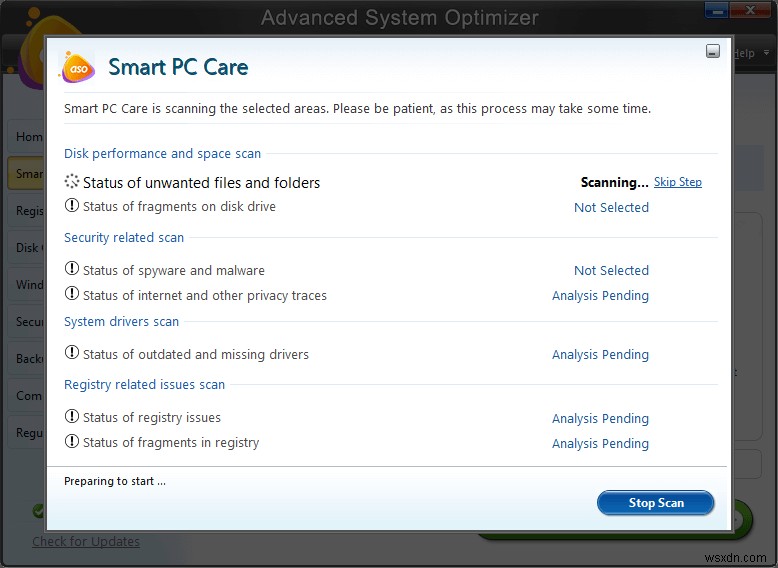The width and height of the screenshot is (778, 568).
Task: Click the Security related scan heading
Action: tap(124, 238)
